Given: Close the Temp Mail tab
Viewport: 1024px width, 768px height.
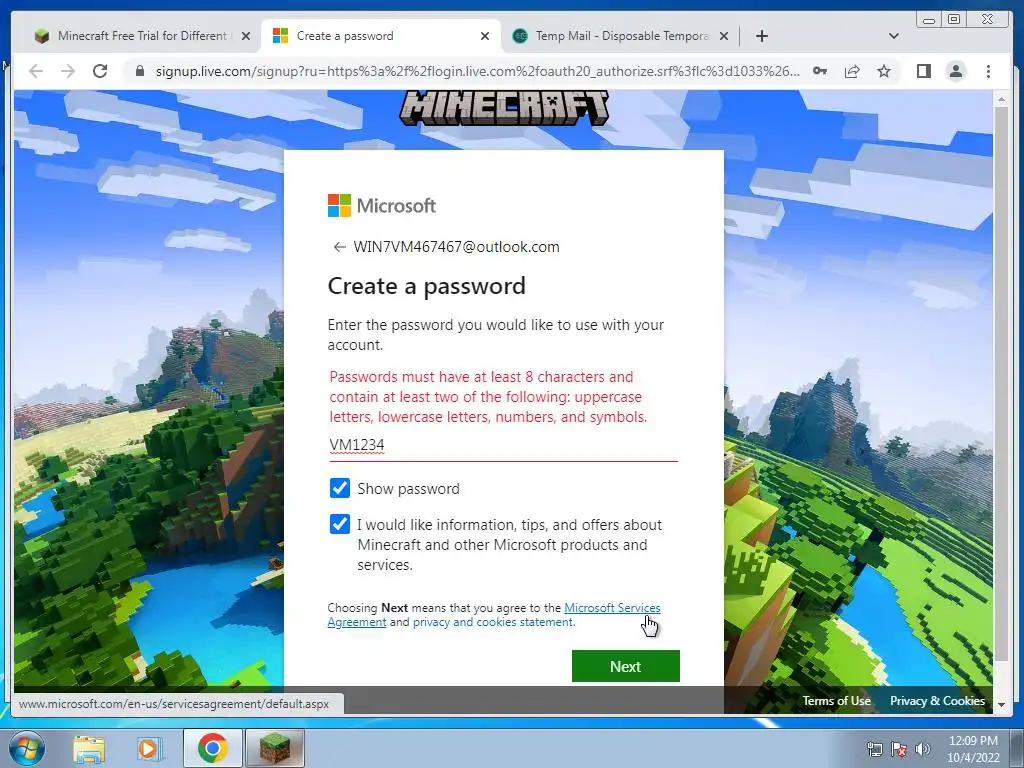Looking at the screenshot, I should pyautogui.click(x=724, y=36).
